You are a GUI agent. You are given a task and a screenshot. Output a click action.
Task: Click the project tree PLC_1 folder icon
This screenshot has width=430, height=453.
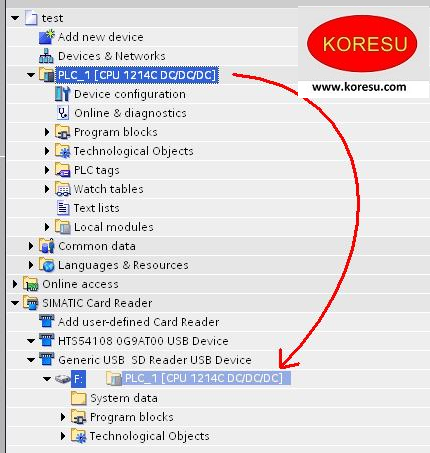[46, 75]
